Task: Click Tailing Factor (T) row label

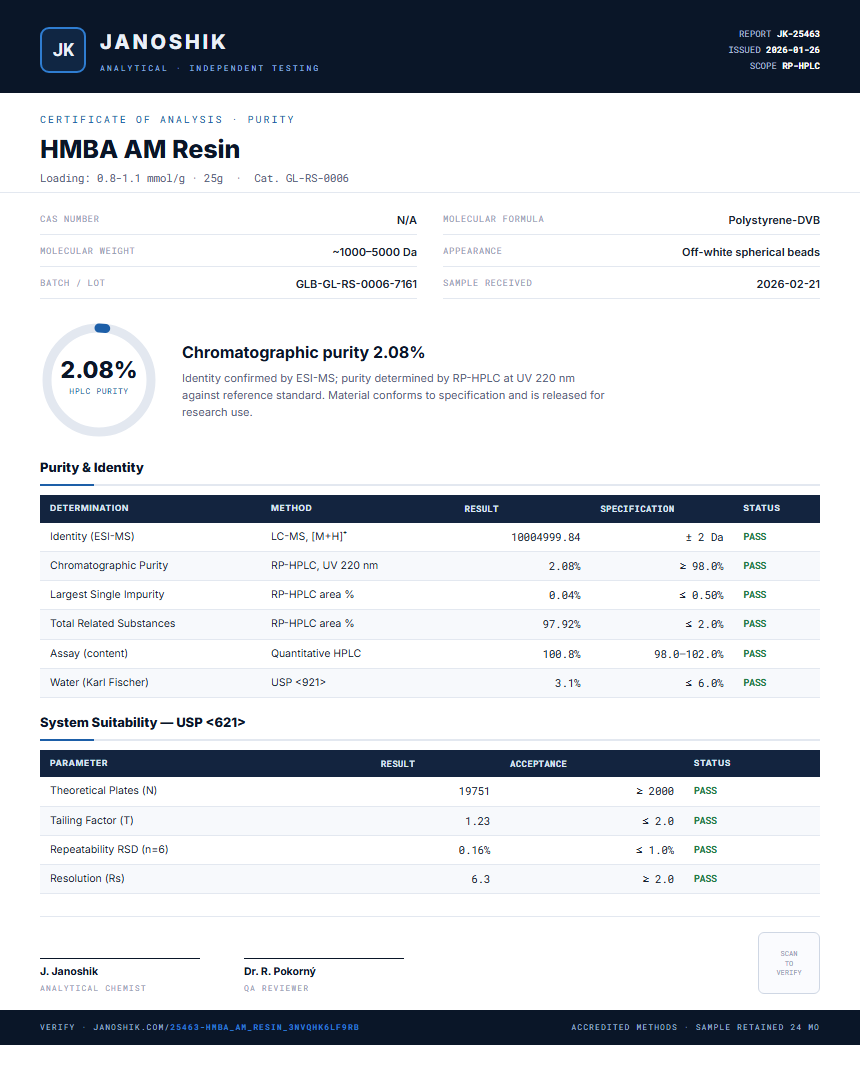Action: point(92,820)
